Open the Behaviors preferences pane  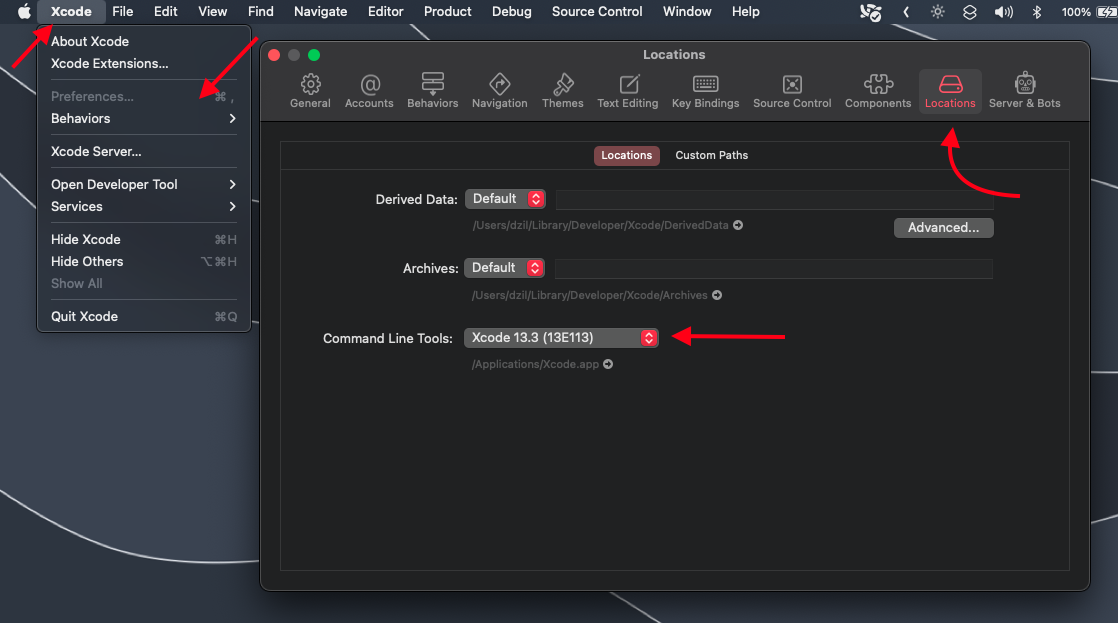pyautogui.click(x=432, y=90)
